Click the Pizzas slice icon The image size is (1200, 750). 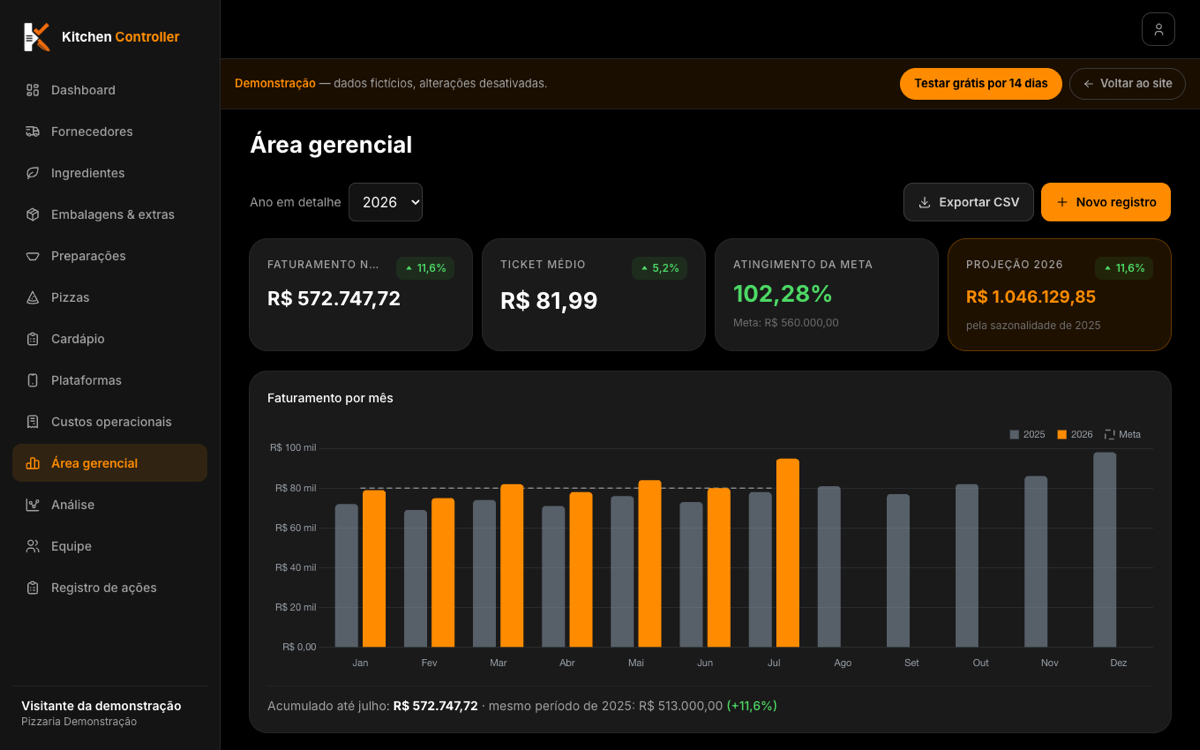pos(33,297)
